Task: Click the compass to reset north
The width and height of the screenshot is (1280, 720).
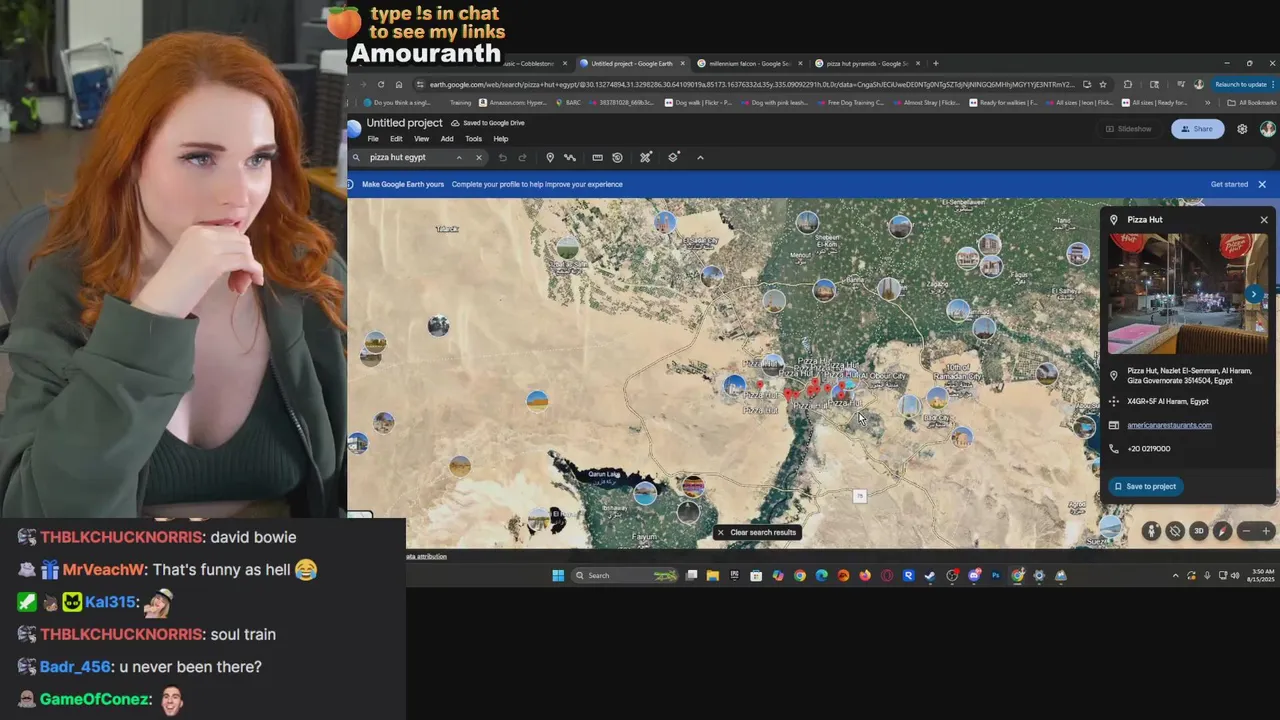Action: click(x=1222, y=531)
